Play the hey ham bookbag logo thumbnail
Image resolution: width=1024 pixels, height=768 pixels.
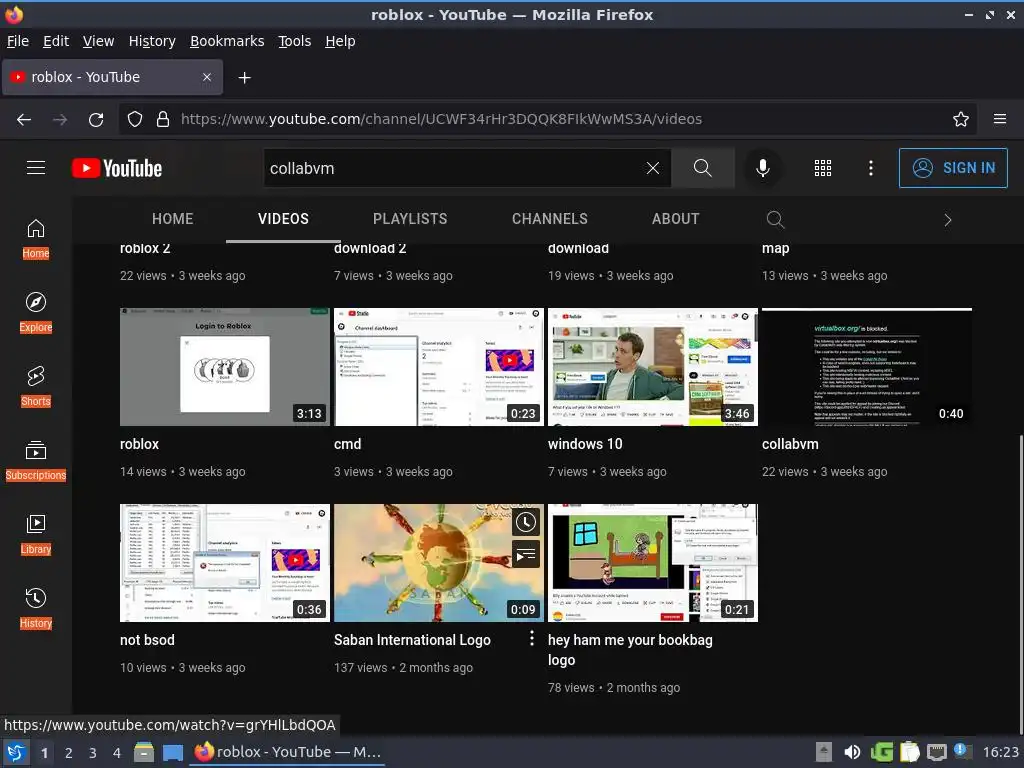coord(653,563)
